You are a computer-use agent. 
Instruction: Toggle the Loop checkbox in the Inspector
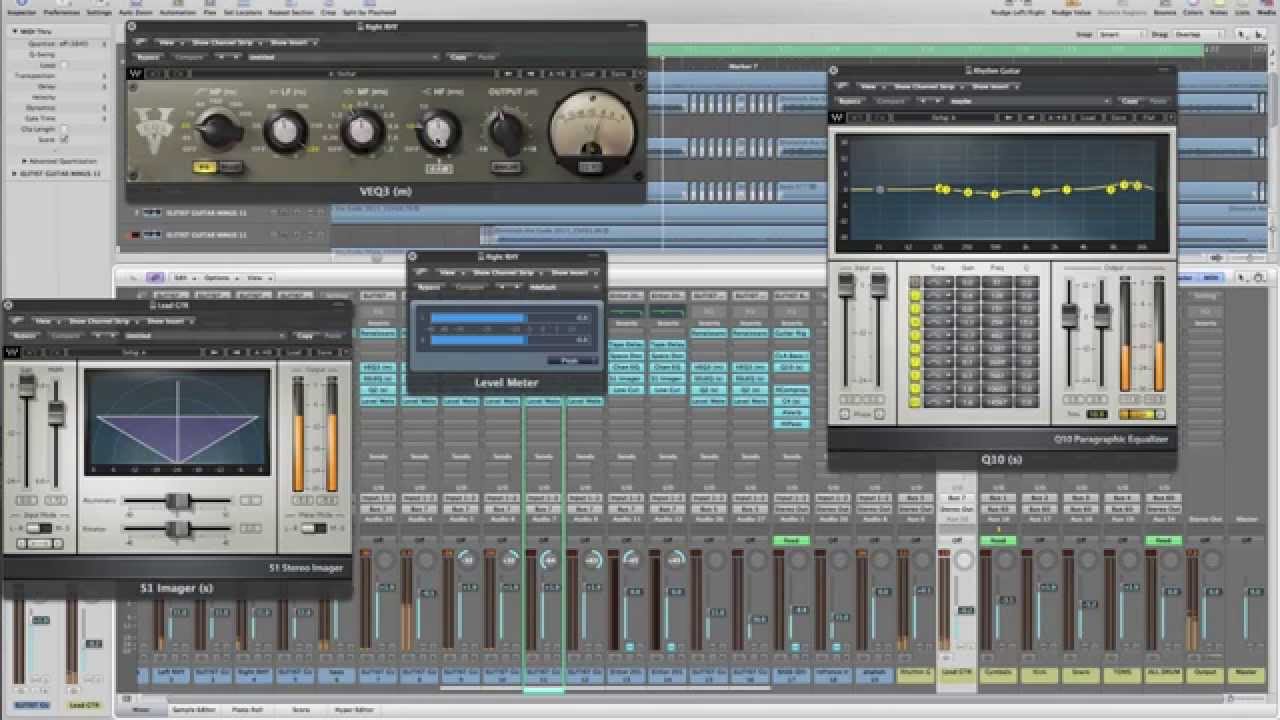64,65
